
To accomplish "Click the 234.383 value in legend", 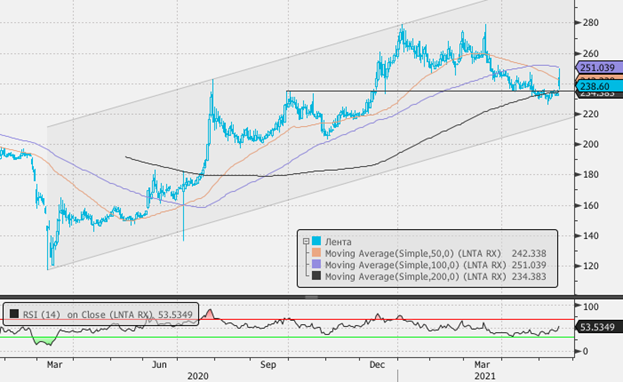I will click(x=529, y=276).
